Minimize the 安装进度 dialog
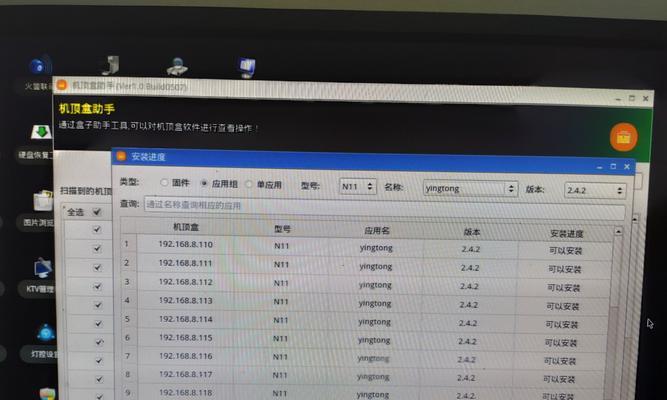The height and width of the screenshot is (400, 667). coord(599,166)
